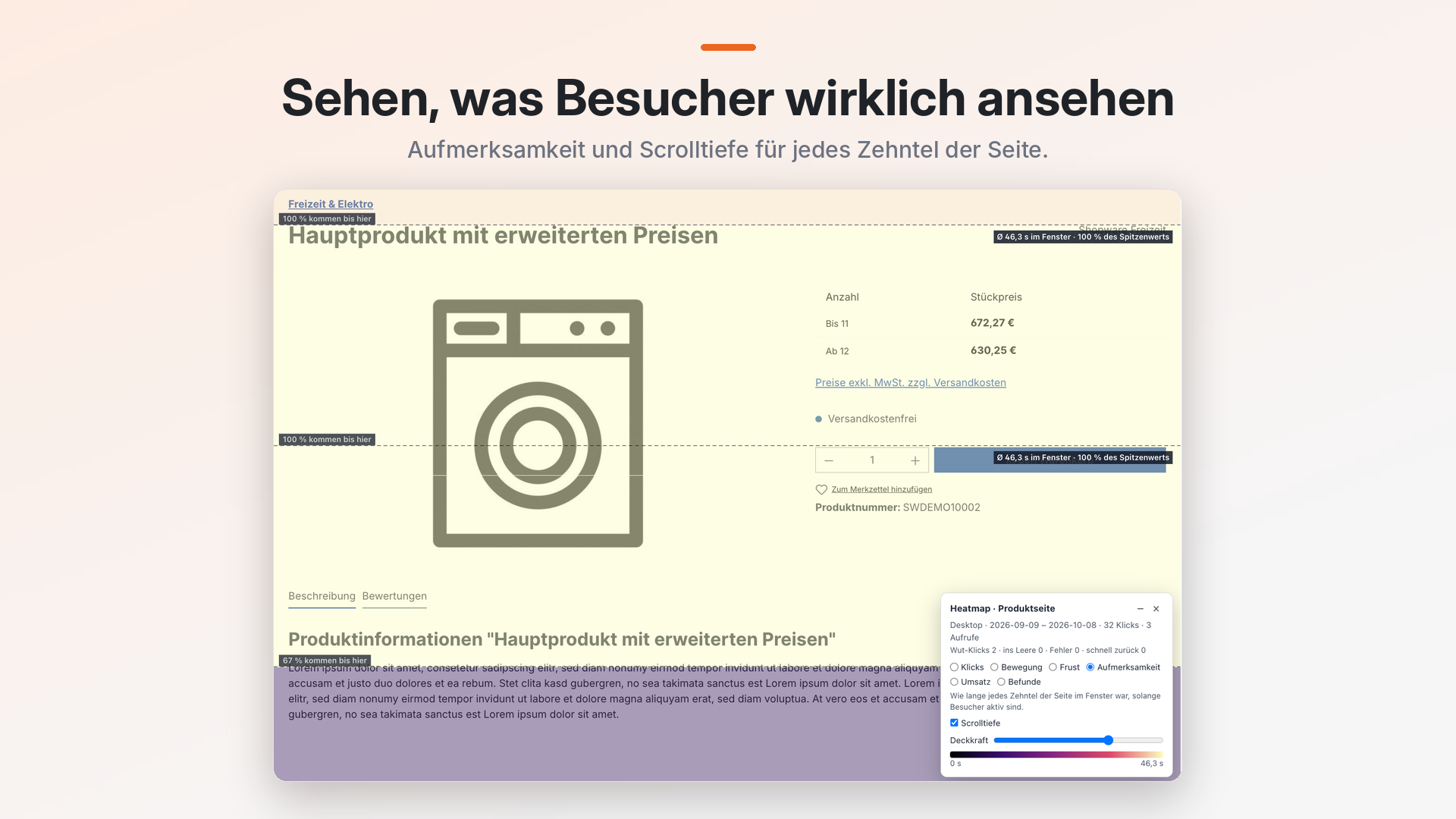Click the 46,3 s legend maximum value
This screenshot has width=1456, height=819.
[1152, 764]
